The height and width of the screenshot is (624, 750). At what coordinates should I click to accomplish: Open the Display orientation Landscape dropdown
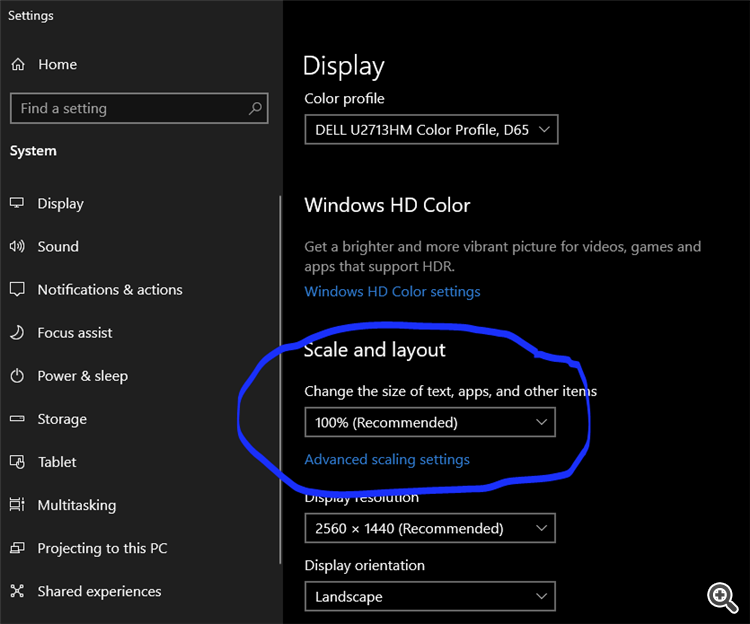(430, 596)
